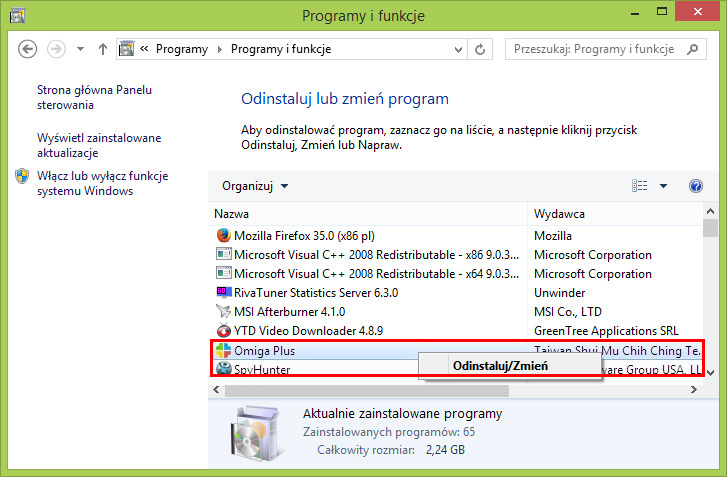Click the Omiga Plus colorful icon
Image resolution: width=727 pixels, height=477 pixels.
(223, 350)
